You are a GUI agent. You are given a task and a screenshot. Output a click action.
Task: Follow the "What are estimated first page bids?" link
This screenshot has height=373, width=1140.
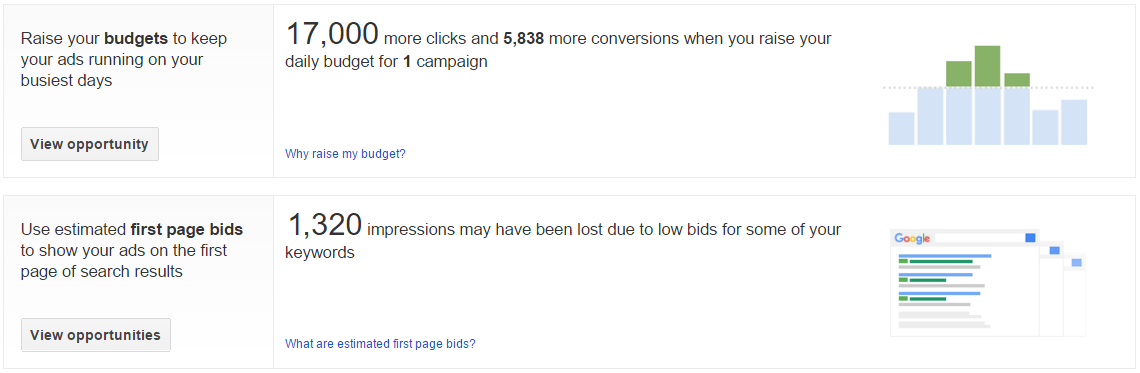(380, 343)
